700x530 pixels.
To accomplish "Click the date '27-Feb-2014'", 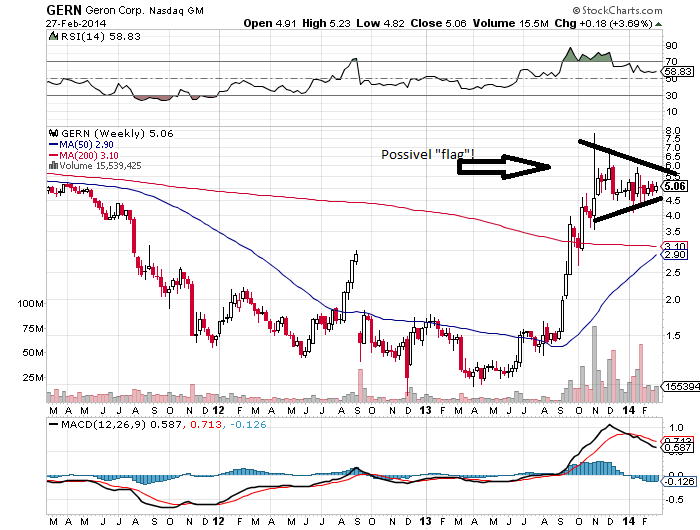I will (76, 23).
